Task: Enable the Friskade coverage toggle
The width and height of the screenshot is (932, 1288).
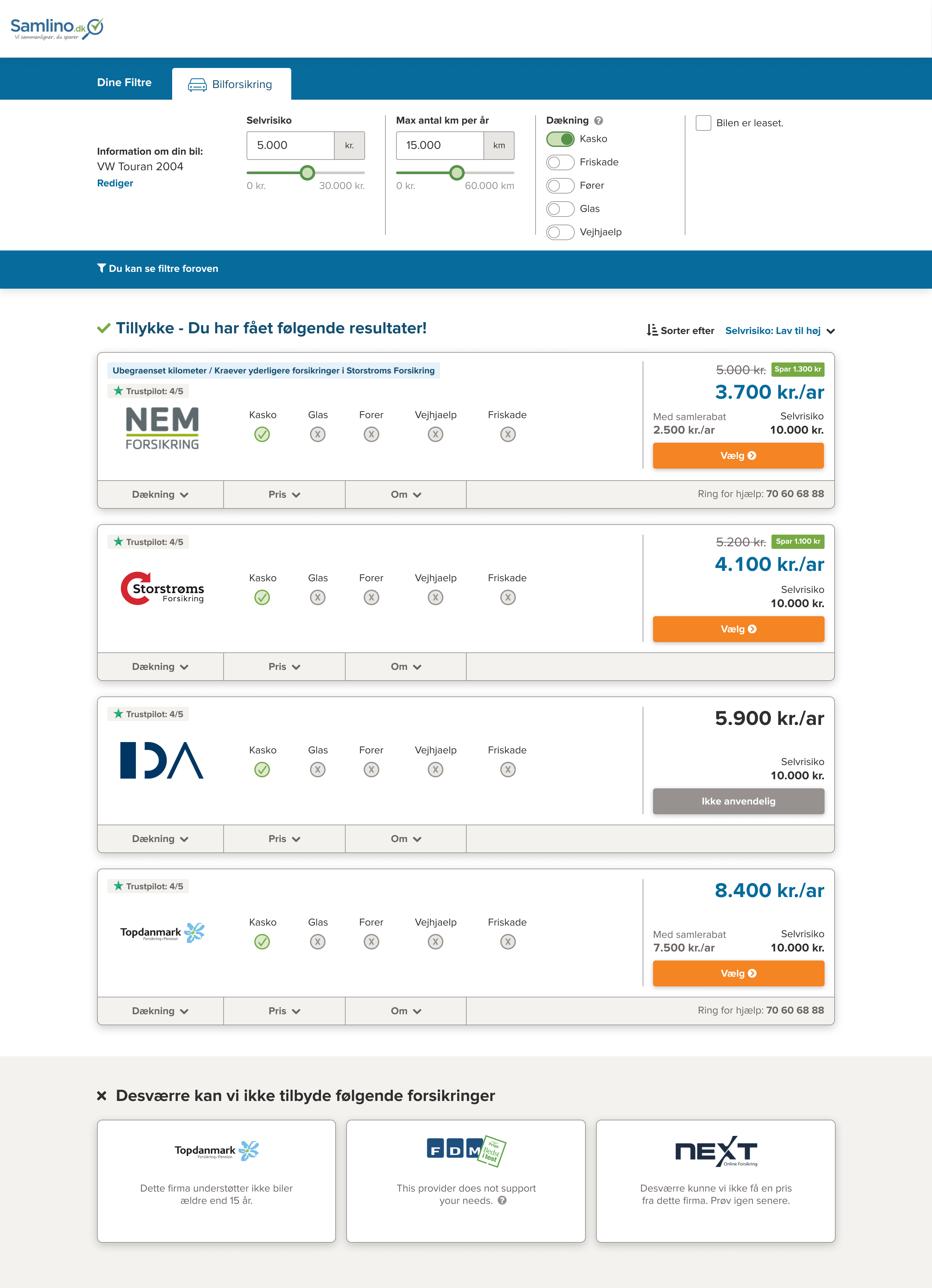Action: coord(560,162)
